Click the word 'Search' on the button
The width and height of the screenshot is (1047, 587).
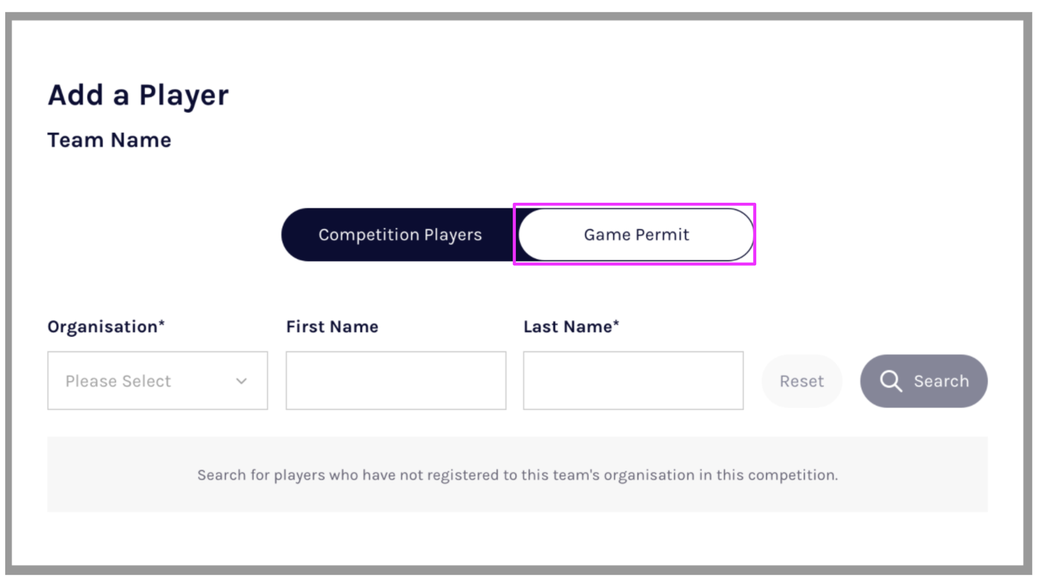point(941,381)
